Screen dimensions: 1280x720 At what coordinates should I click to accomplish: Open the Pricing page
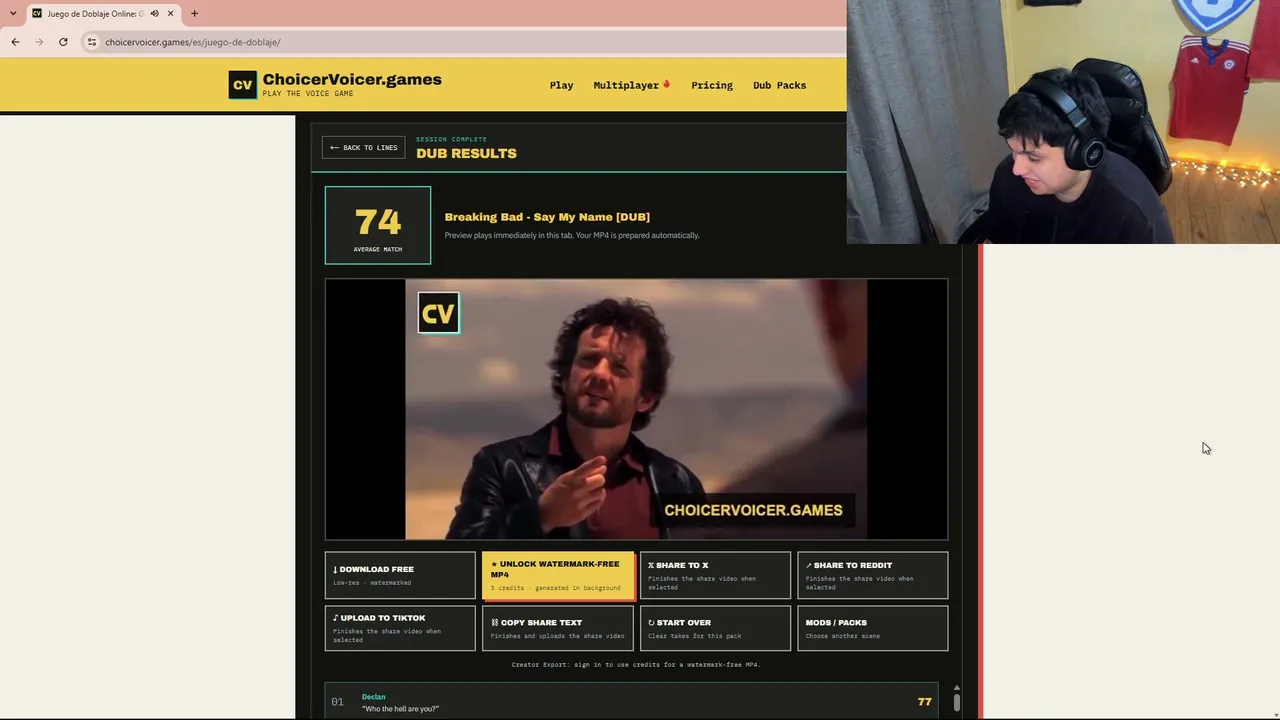[712, 85]
